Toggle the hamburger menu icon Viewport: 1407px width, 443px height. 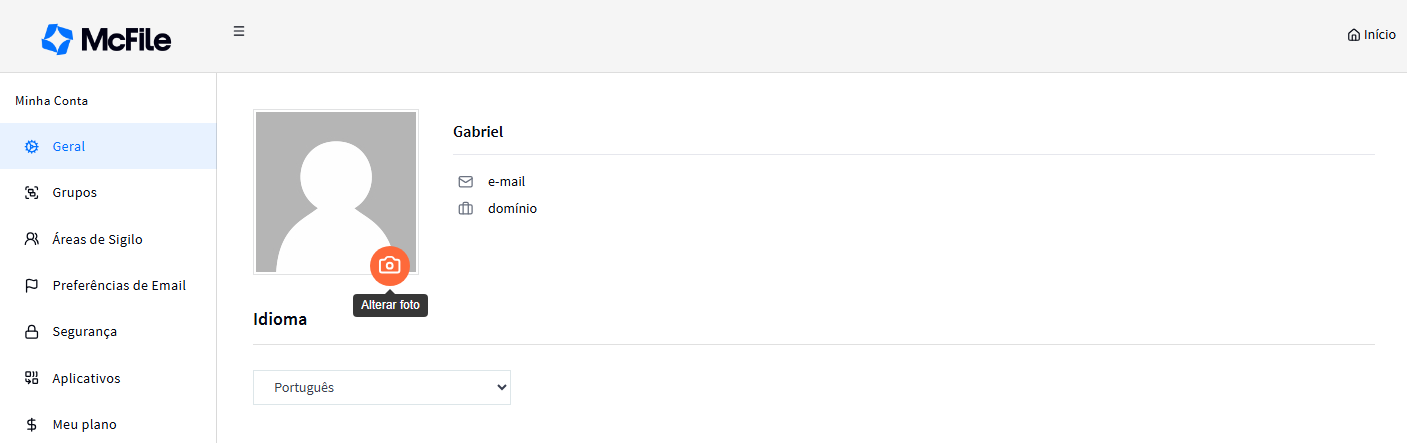point(239,31)
